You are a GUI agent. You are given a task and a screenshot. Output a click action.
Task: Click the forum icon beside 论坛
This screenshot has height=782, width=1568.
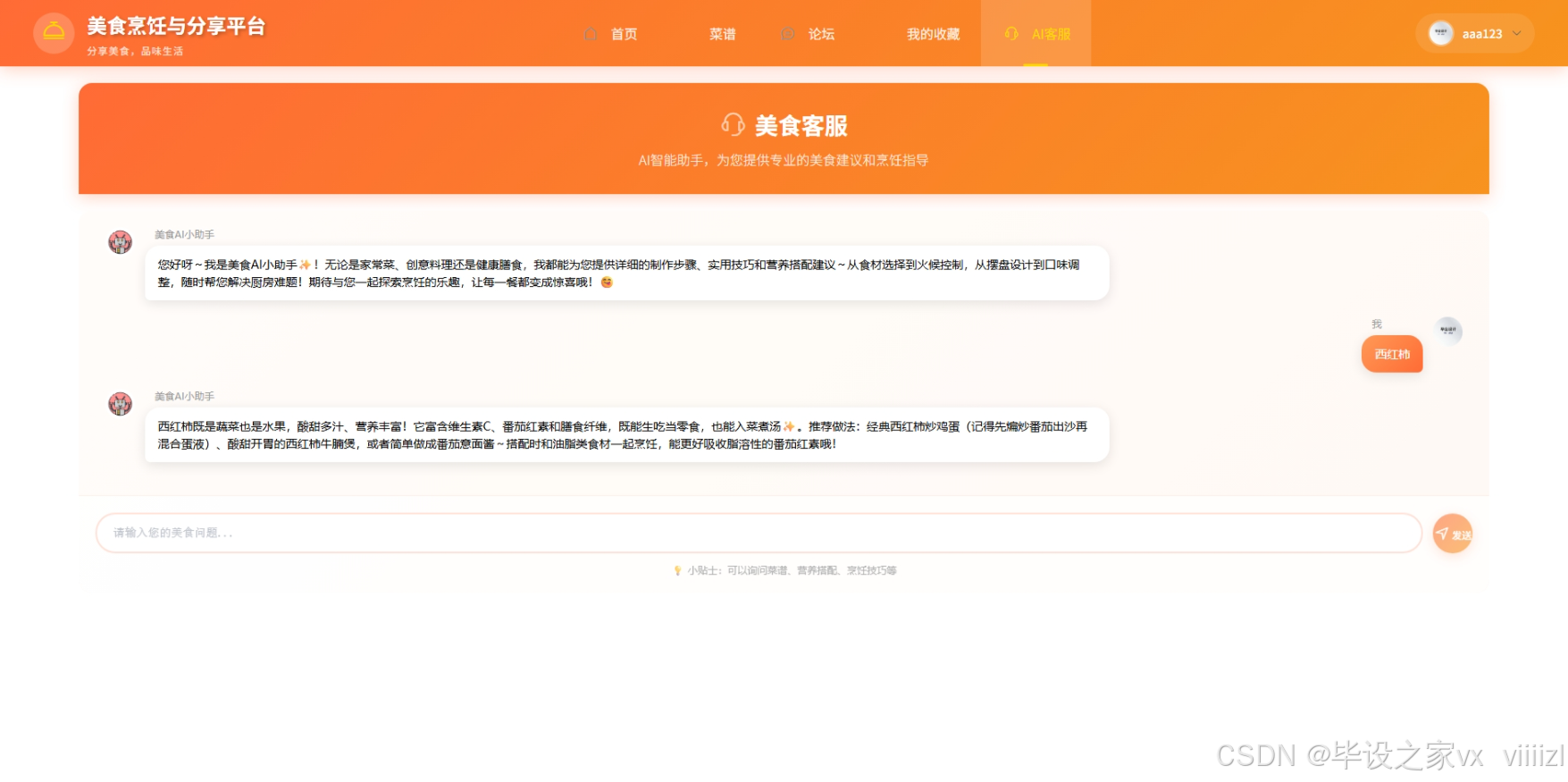[x=788, y=34]
